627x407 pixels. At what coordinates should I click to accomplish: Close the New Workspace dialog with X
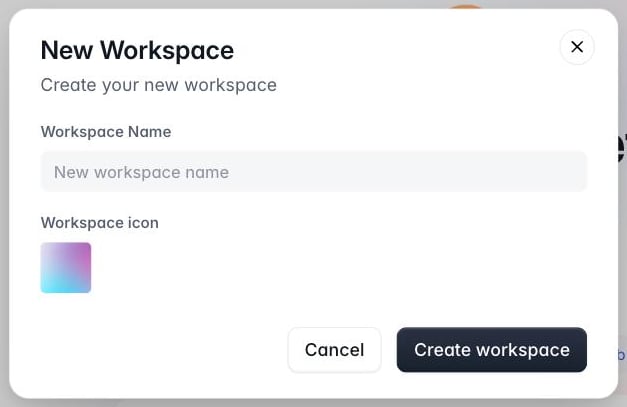577,47
